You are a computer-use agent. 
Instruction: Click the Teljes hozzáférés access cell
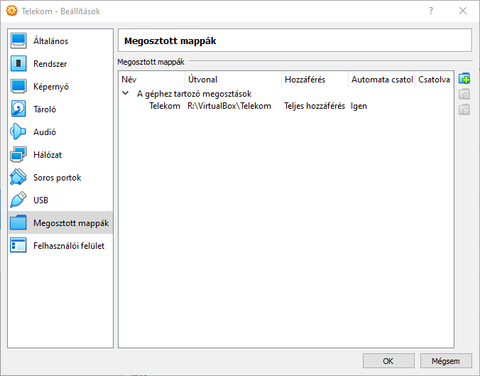pos(315,106)
